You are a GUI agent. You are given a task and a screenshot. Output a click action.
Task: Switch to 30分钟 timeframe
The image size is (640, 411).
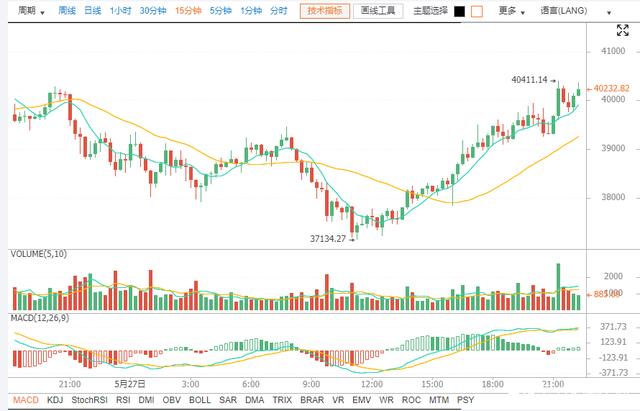tap(153, 11)
